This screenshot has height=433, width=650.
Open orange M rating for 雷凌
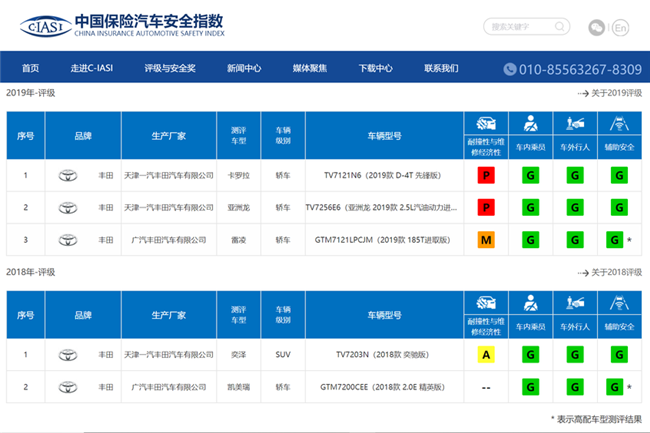[x=486, y=239]
